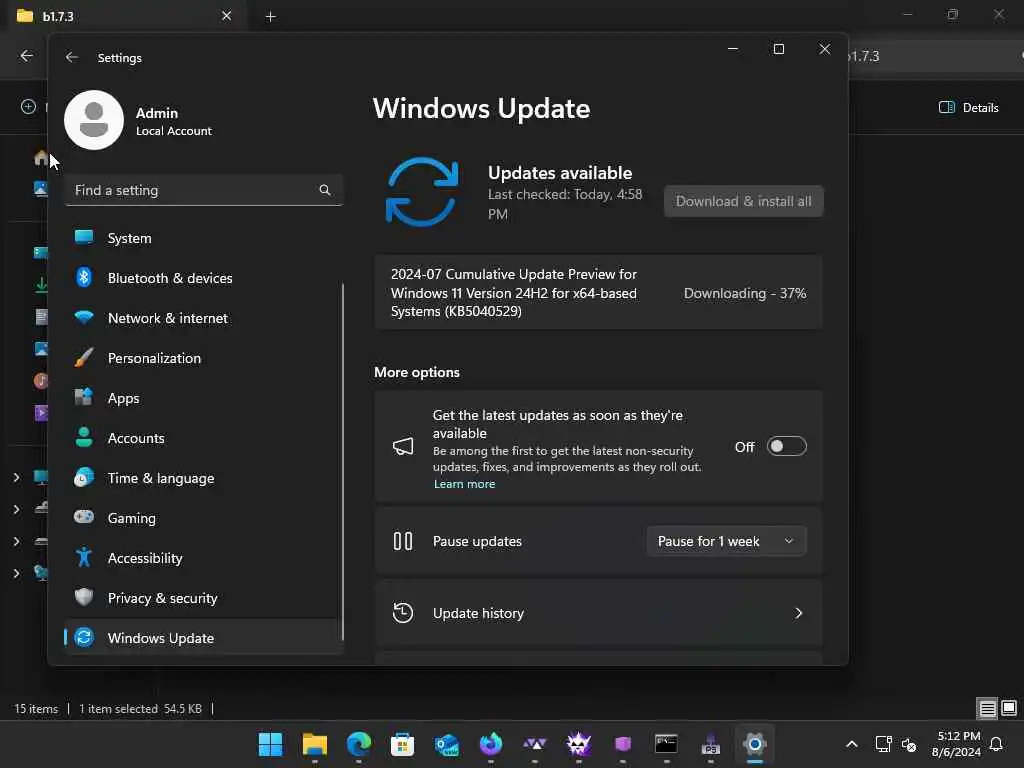1024x768 pixels.
Task: Open Bluetooth & devices via its Bluetooth icon
Action: (x=84, y=278)
